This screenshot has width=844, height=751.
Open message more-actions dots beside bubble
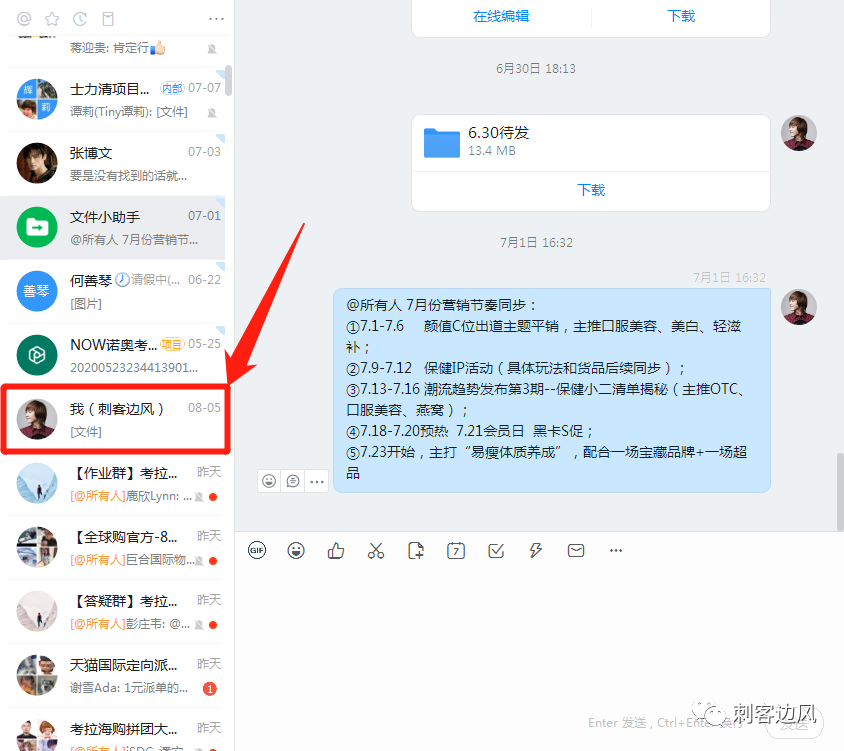(x=317, y=481)
